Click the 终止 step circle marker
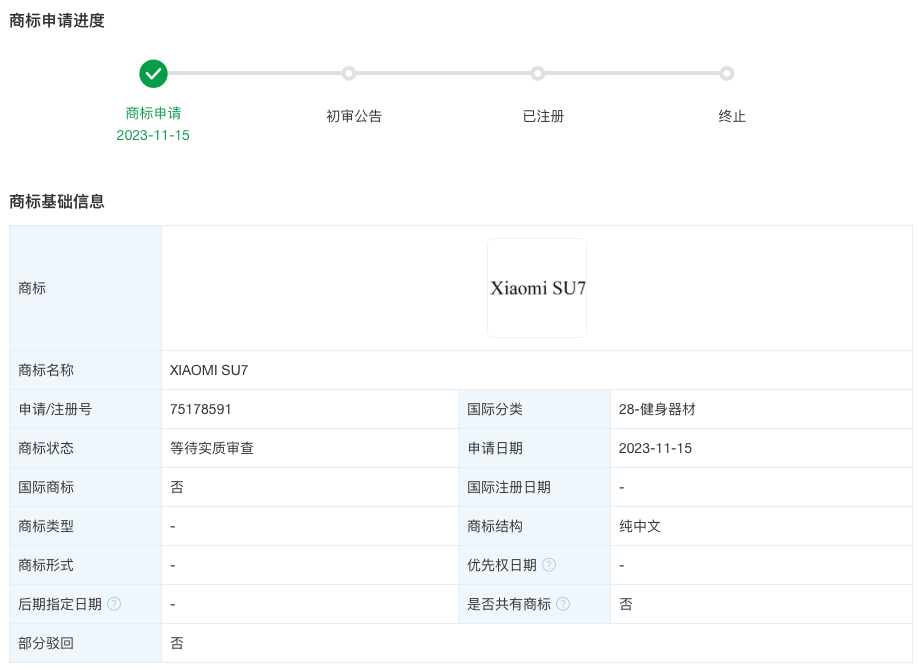The image size is (919, 670). click(727, 73)
